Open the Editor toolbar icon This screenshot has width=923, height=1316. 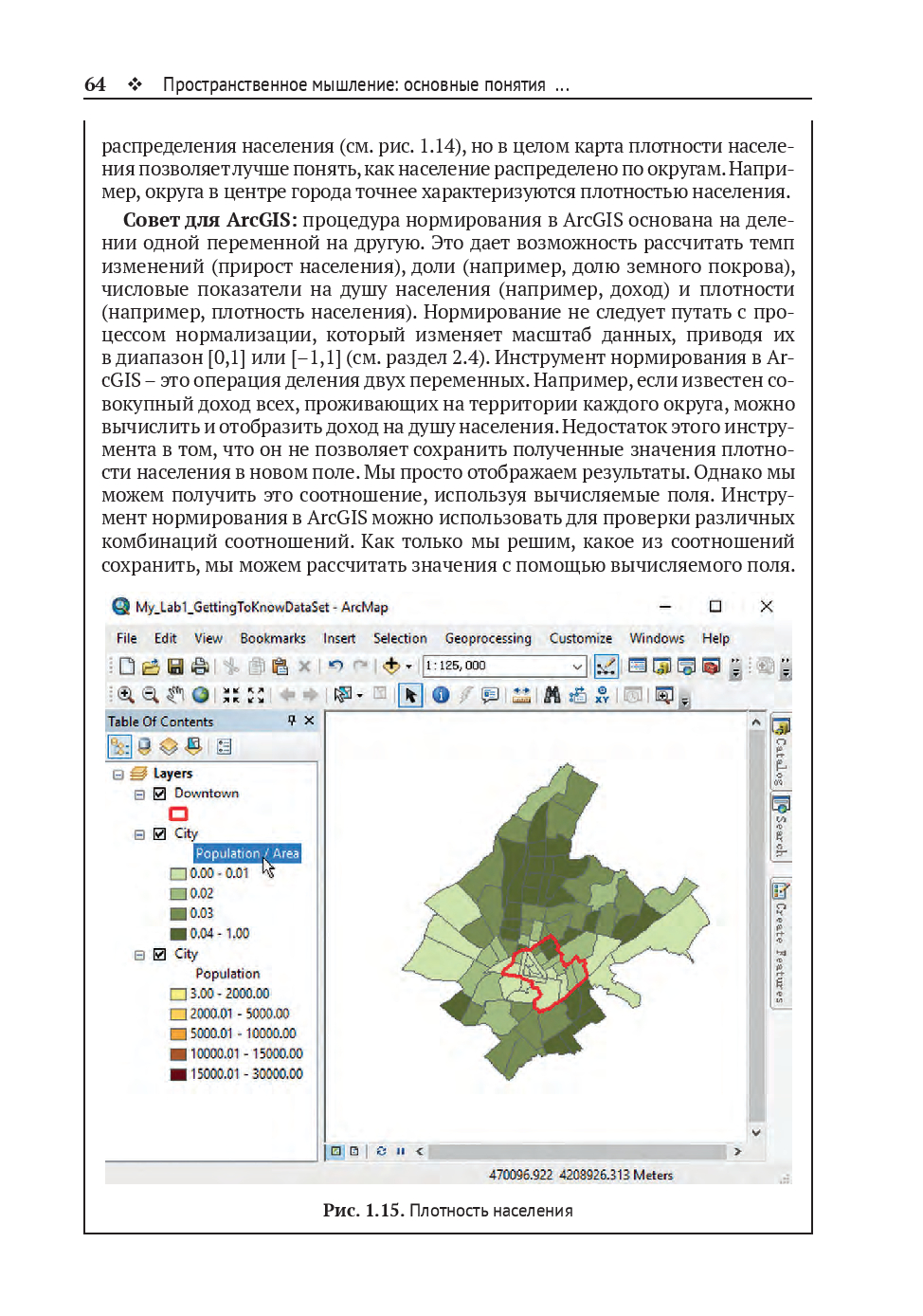(606, 667)
